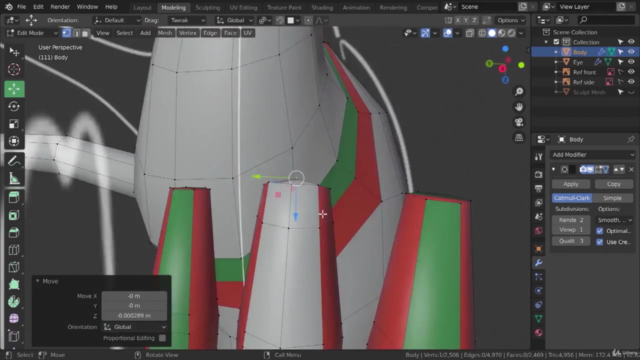Select the Poly Build tool
Viewport: 640px width, 360px height.
[x=14, y=284]
